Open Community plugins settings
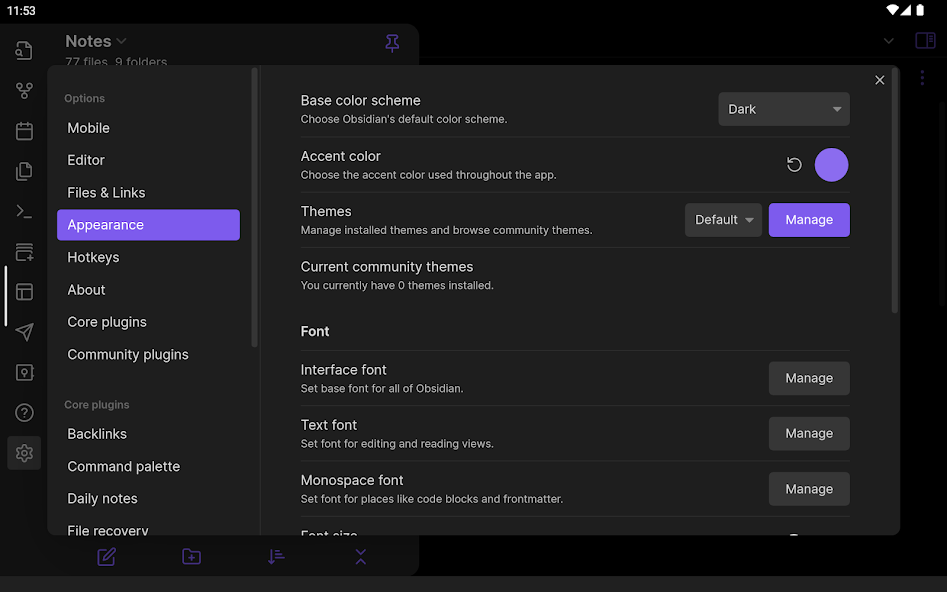 (128, 354)
